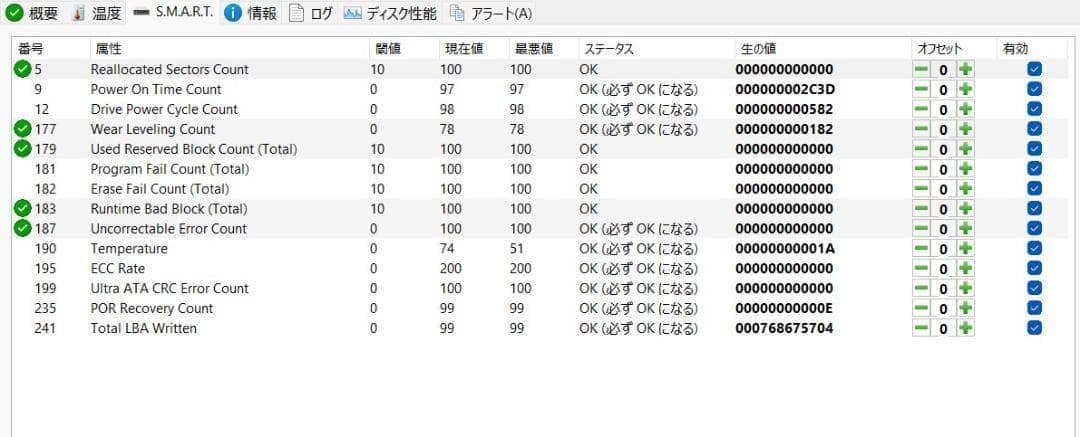This screenshot has height=437, width=1080.
Task: Decrease offset for Erase Fail Count
Action: coord(921,189)
